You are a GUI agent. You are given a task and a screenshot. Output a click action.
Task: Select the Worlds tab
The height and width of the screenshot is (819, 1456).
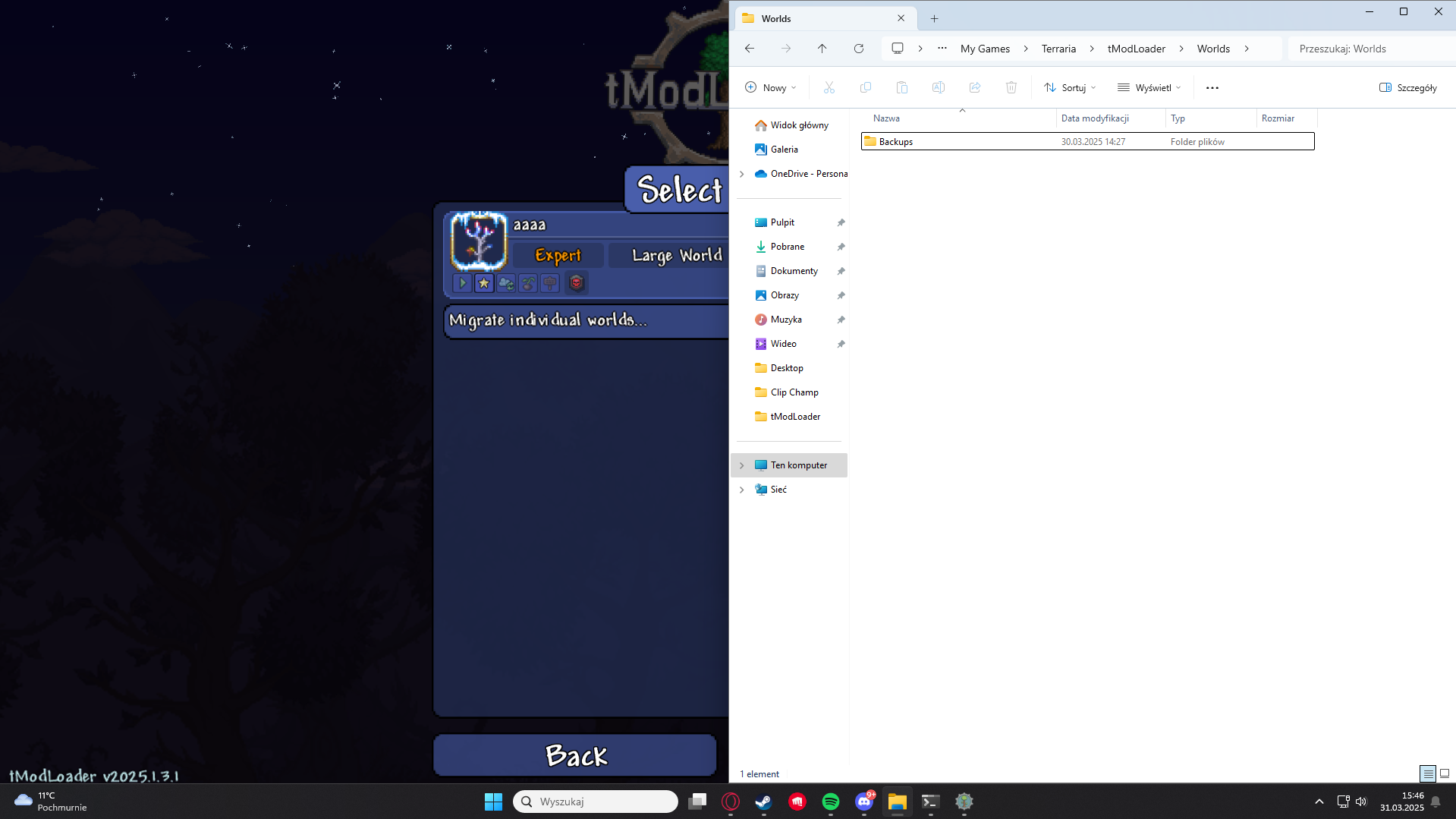(x=825, y=18)
